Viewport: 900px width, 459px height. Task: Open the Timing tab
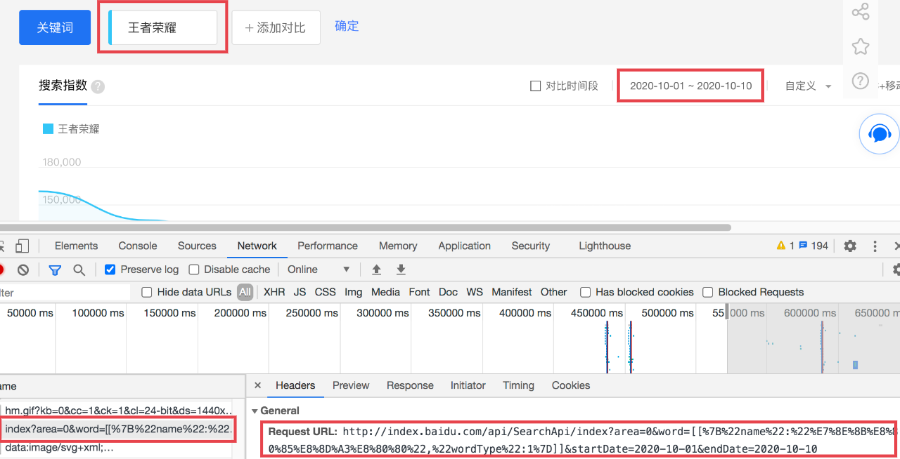[x=518, y=385]
